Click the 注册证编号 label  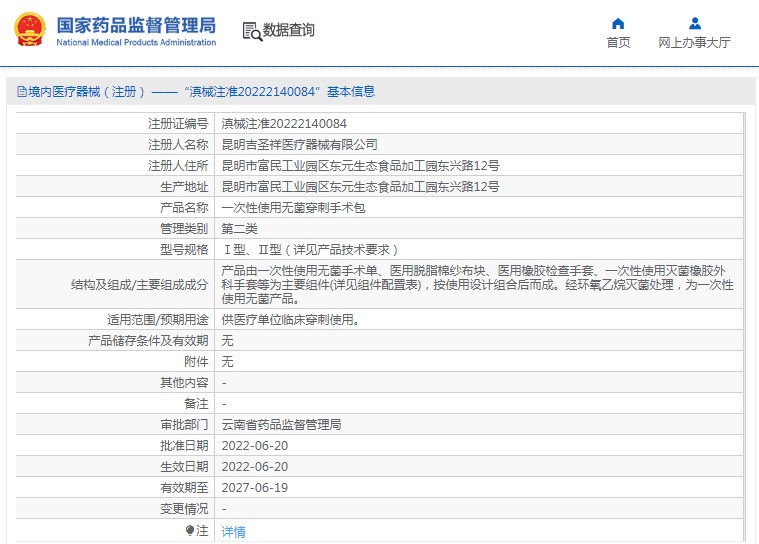pyautogui.click(x=178, y=124)
